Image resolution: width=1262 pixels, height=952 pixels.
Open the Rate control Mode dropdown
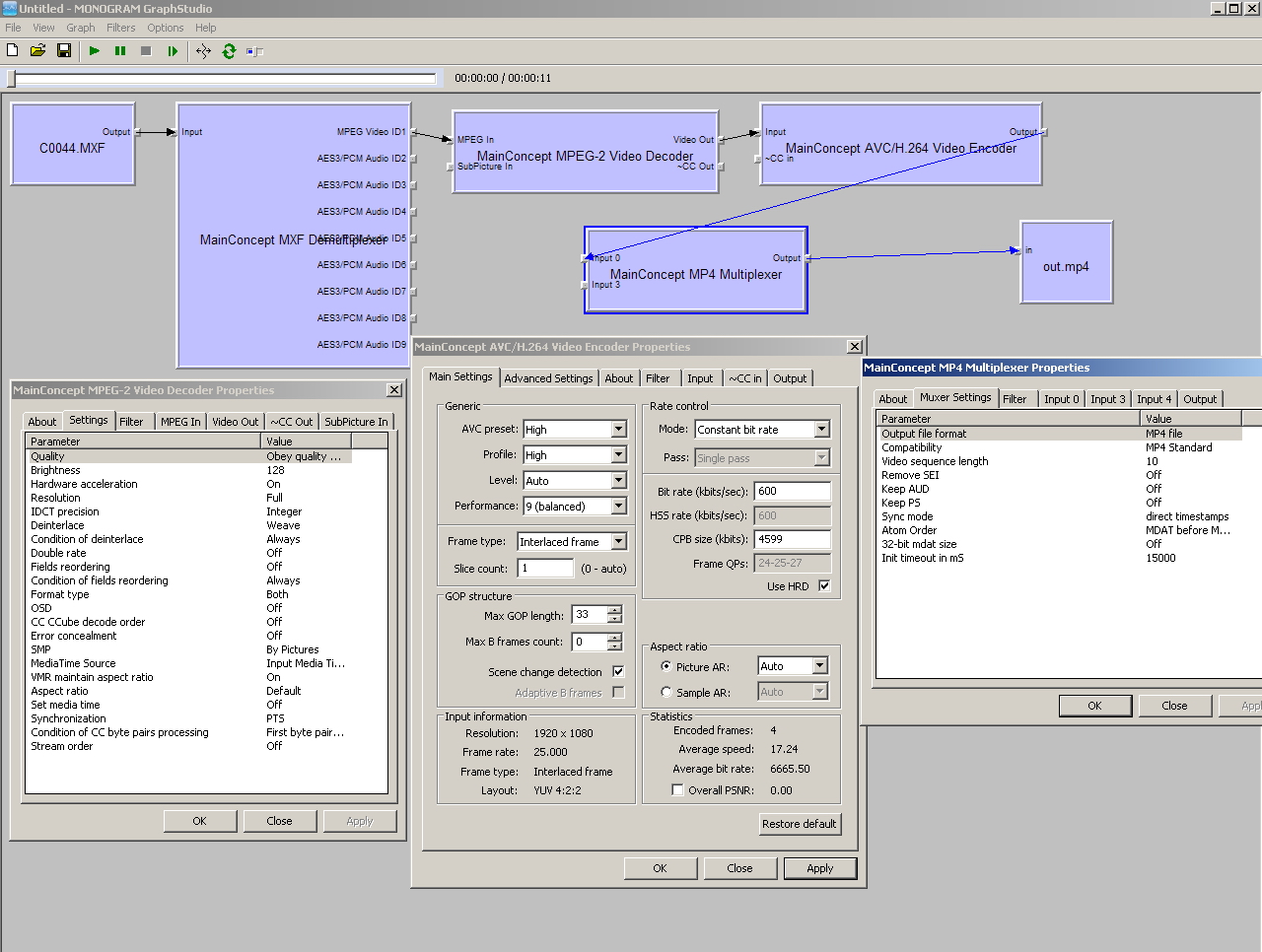821,430
